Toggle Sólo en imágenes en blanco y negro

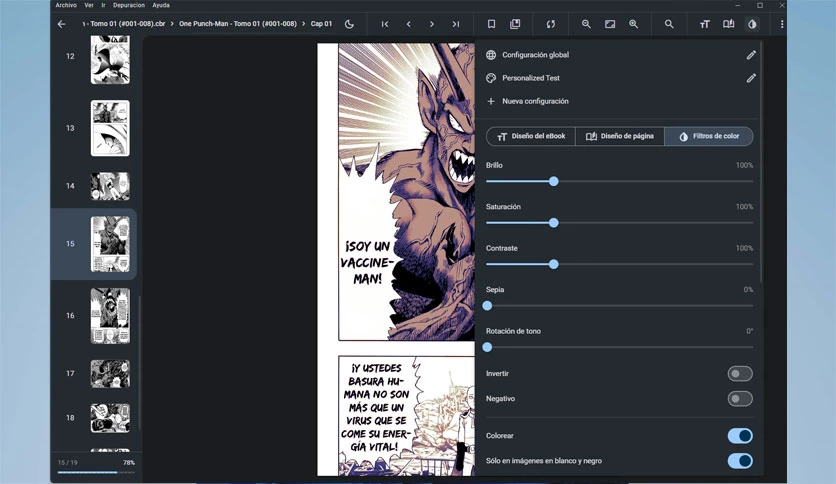click(740, 461)
